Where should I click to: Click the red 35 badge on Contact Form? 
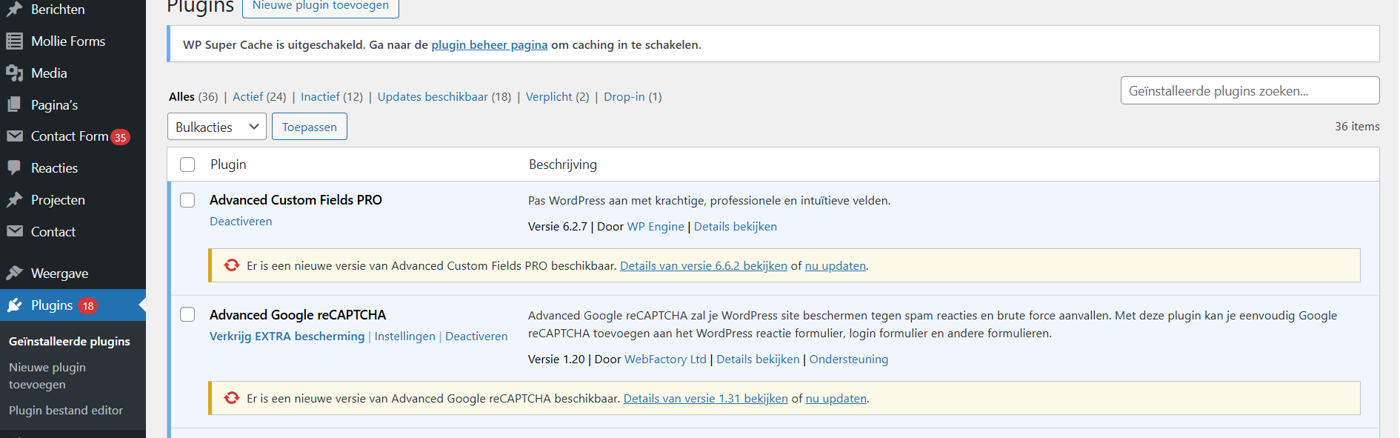tap(120, 137)
